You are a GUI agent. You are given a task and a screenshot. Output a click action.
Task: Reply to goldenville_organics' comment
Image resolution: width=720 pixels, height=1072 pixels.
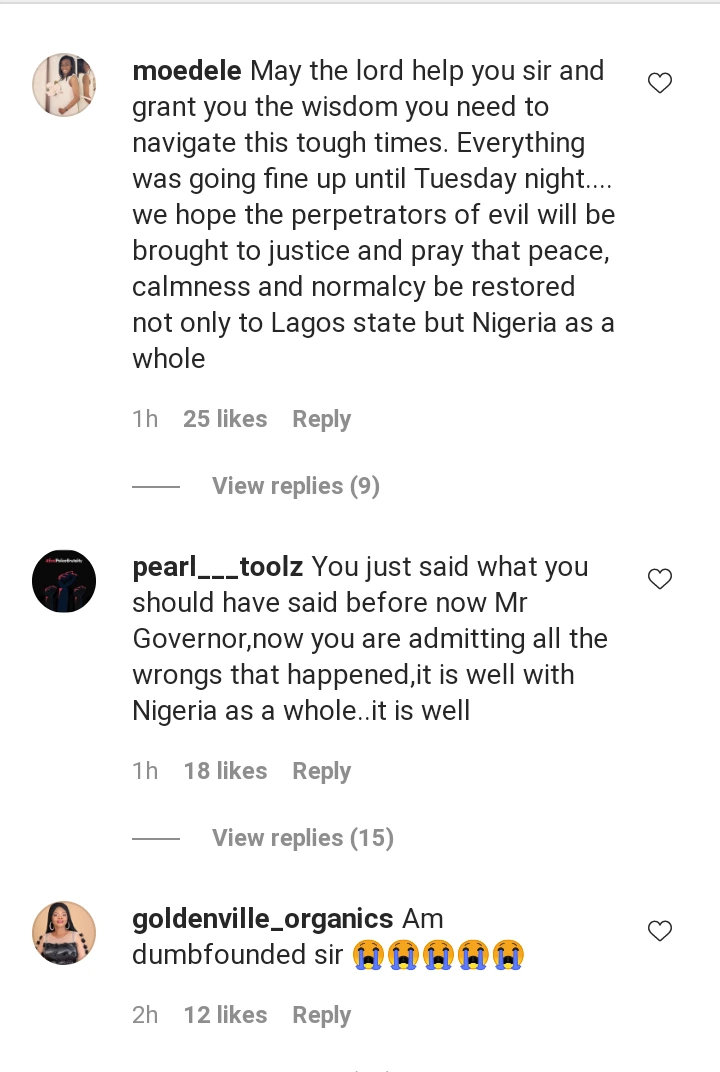tap(321, 1015)
